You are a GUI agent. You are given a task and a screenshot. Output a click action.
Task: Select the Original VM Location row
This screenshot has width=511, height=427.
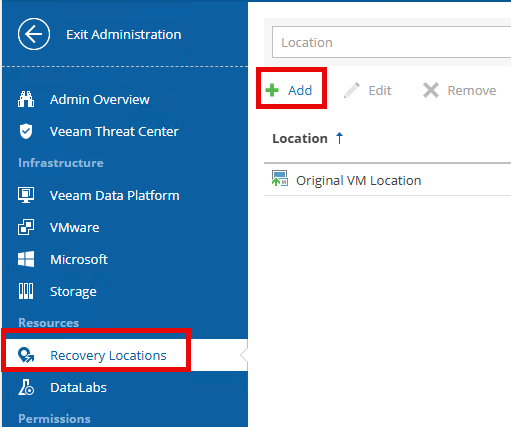click(387, 180)
